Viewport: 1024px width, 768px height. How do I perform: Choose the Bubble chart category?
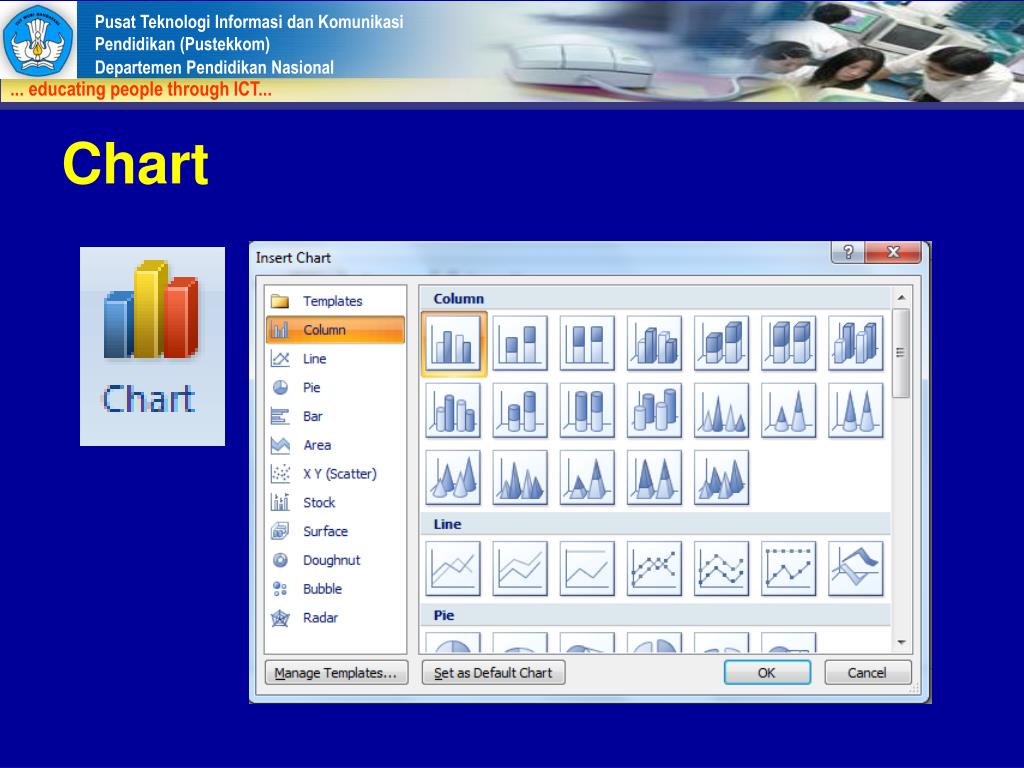click(x=336, y=588)
